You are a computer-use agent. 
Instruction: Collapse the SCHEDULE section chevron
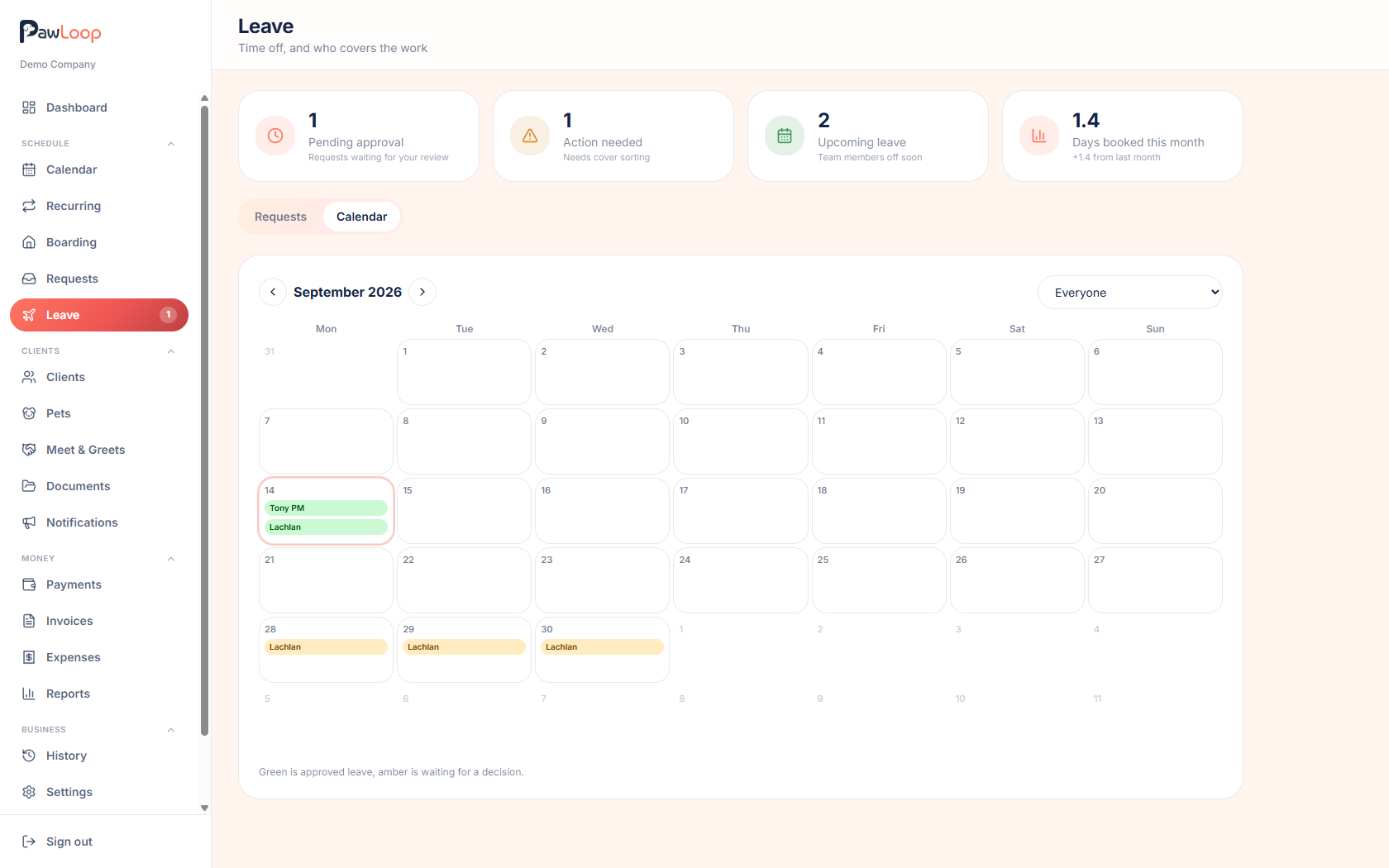(x=171, y=144)
